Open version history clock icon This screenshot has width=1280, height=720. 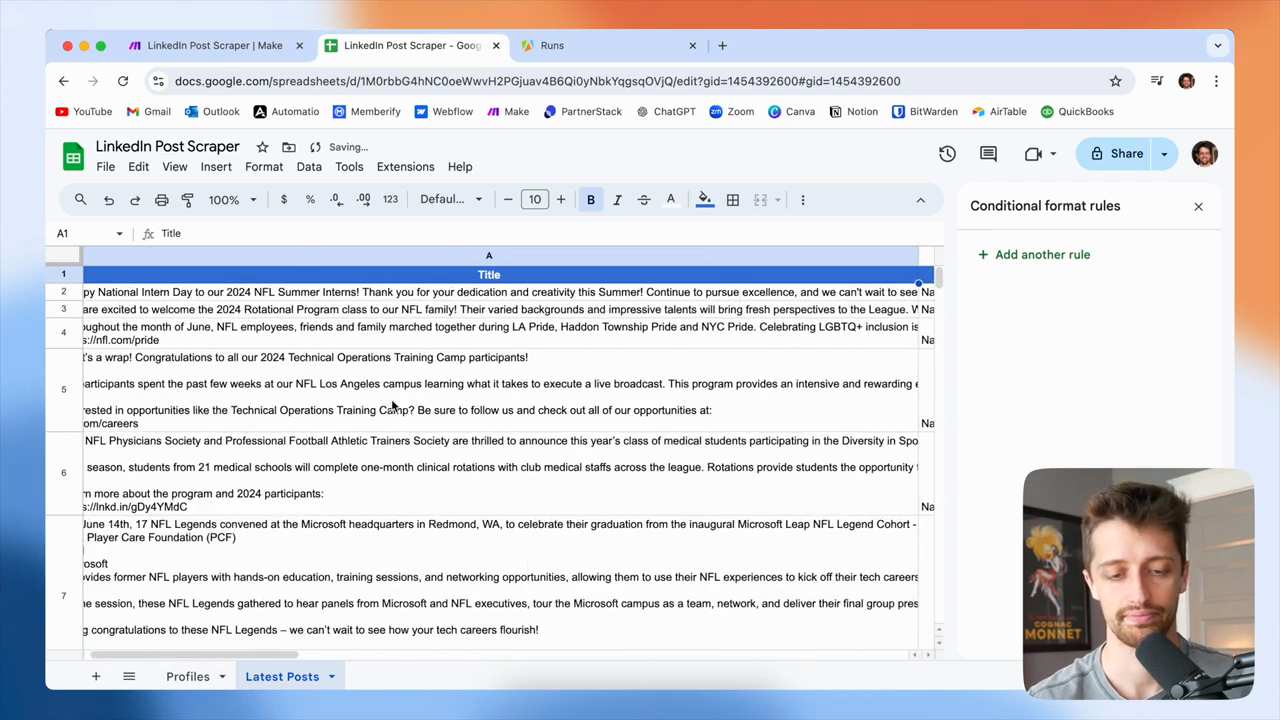click(x=947, y=154)
